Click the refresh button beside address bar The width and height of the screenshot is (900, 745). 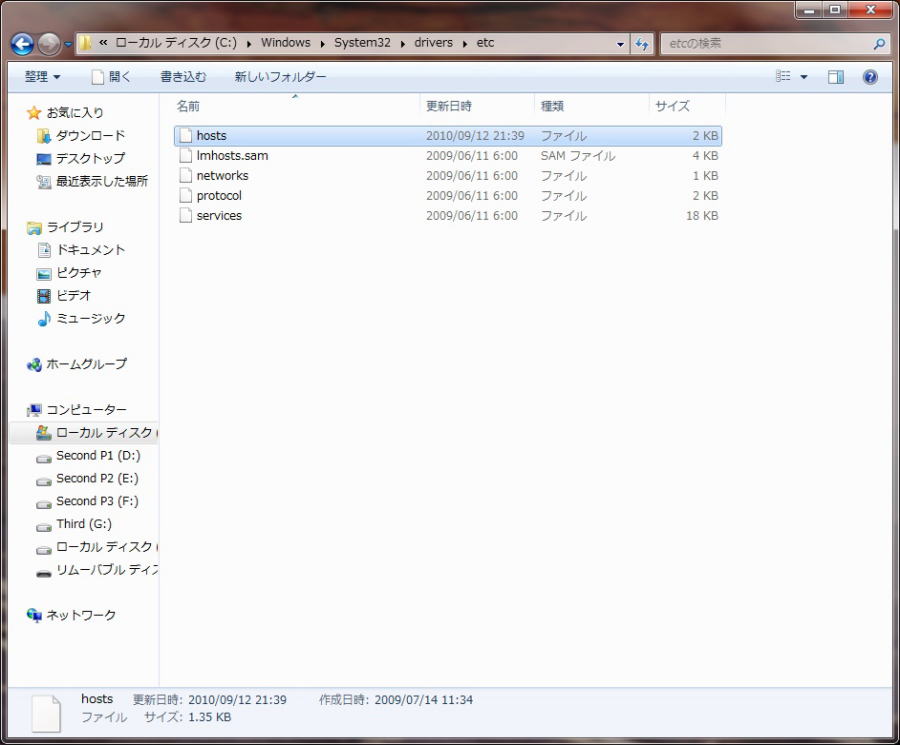[642, 44]
